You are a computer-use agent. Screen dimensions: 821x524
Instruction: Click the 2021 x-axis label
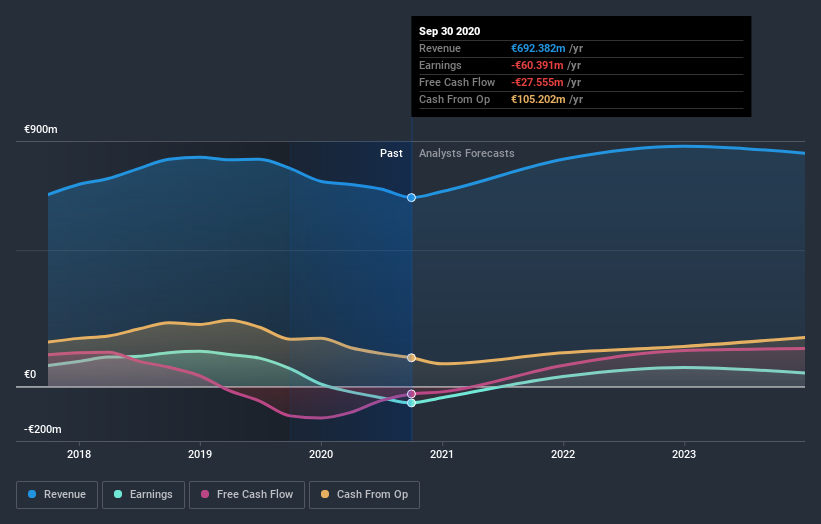(442, 454)
